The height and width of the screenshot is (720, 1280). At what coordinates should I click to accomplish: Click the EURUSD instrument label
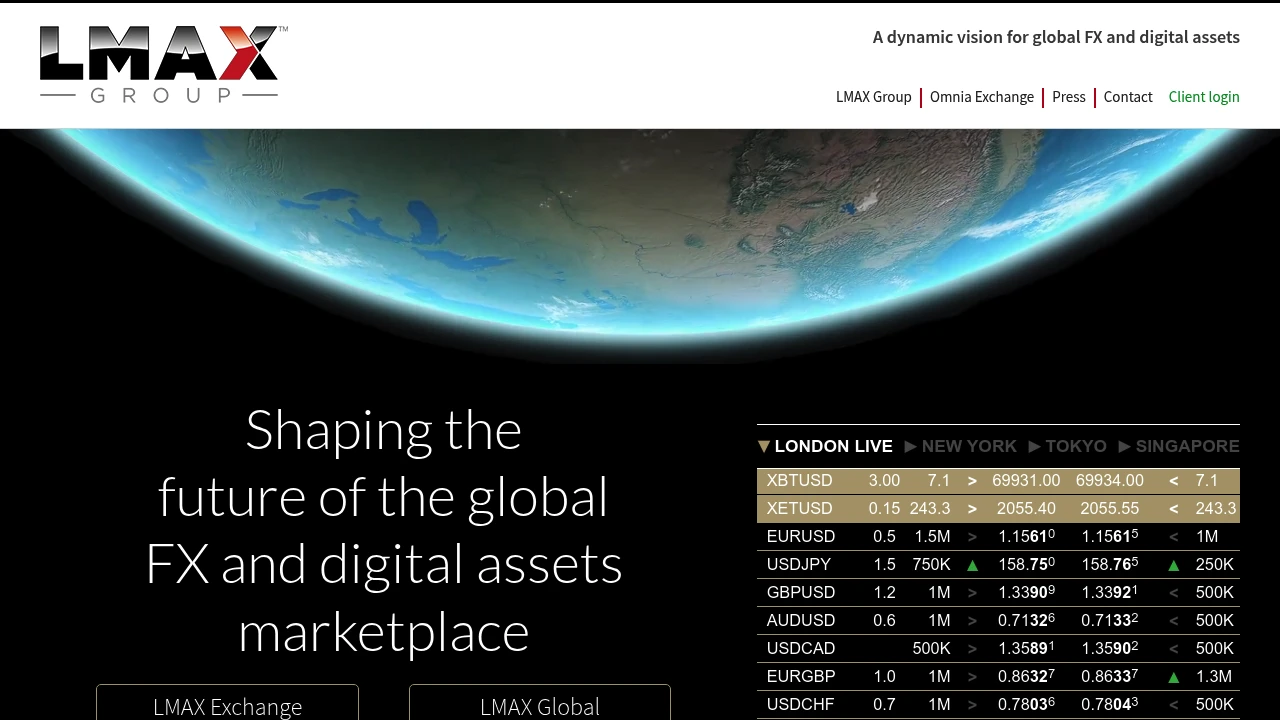(x=800, y=537)
